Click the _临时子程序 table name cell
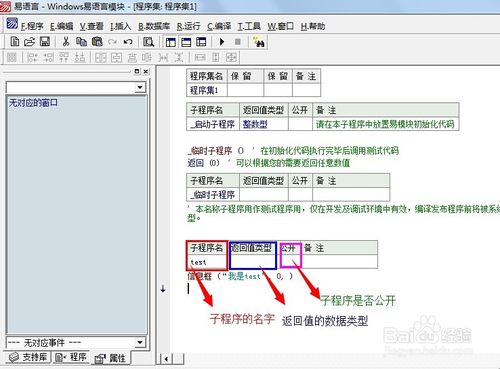This screenshot has height=369, width=500. tap(213, 194)
